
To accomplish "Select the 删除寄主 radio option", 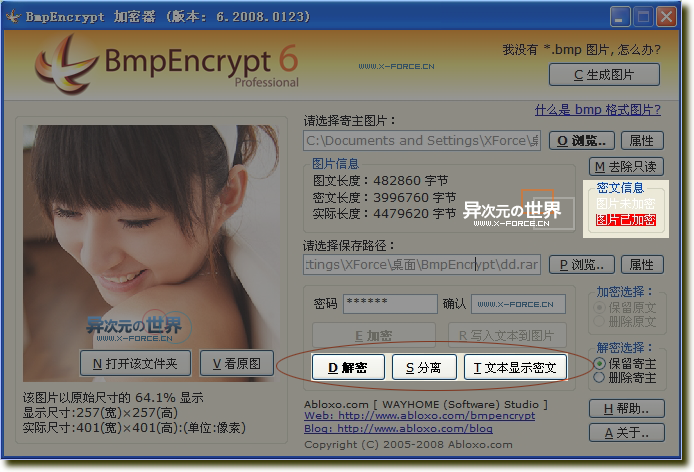I will point(625,378).
